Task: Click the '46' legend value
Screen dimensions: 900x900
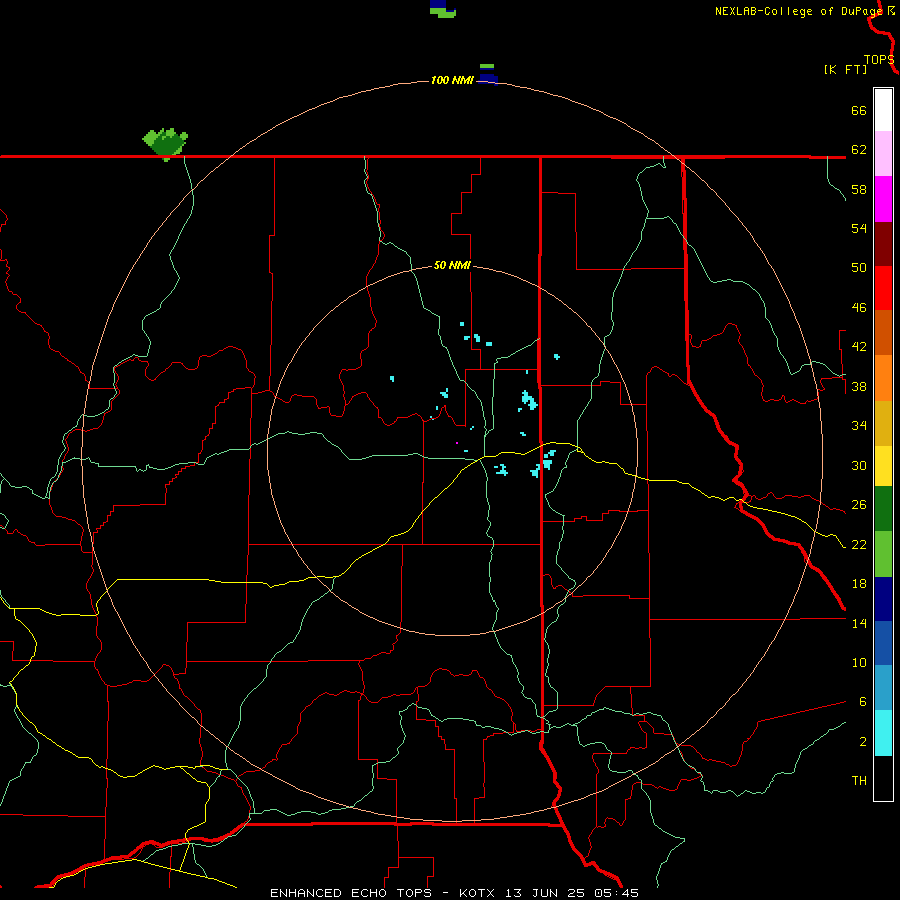Action: (859, 307)
